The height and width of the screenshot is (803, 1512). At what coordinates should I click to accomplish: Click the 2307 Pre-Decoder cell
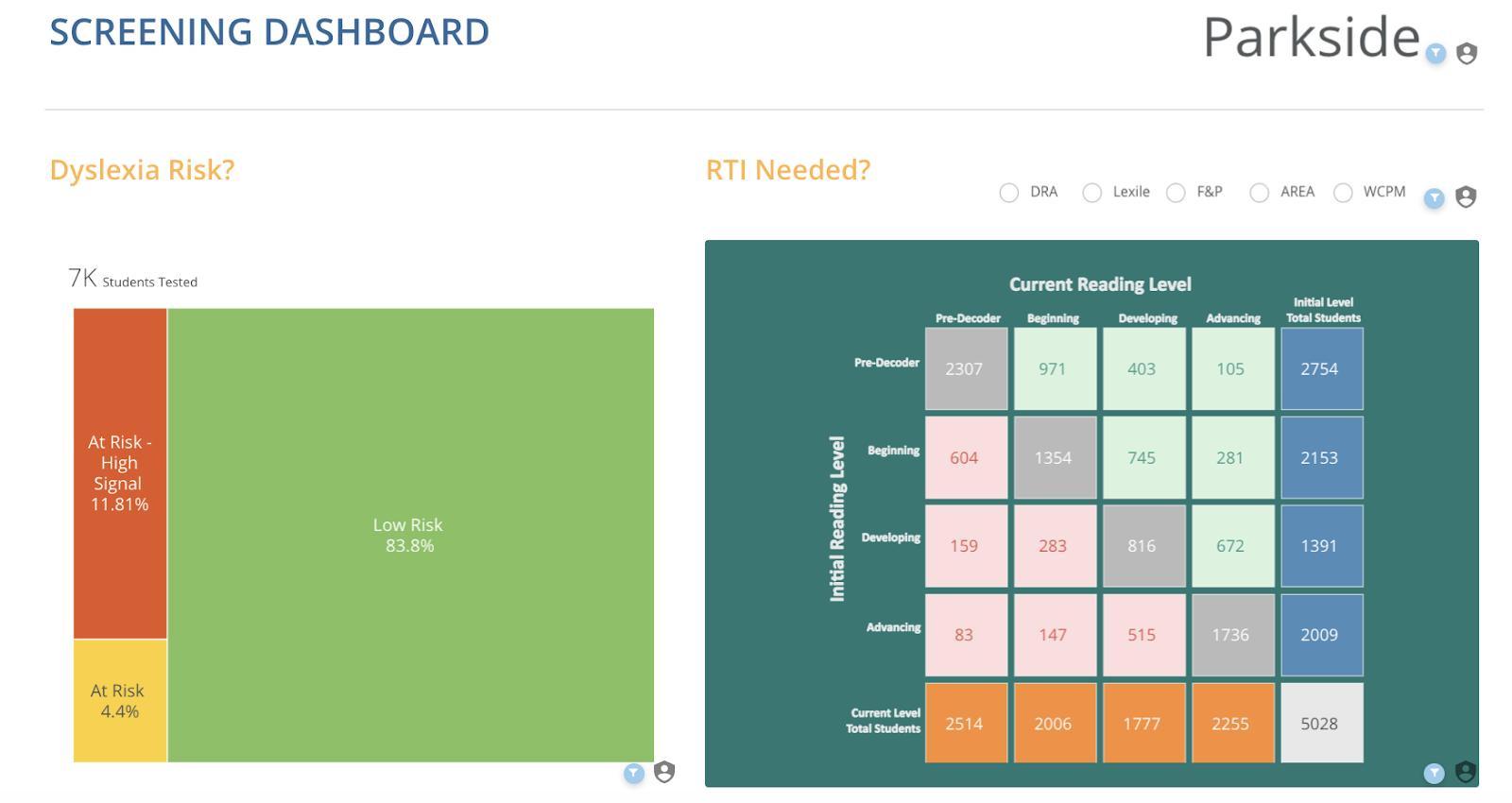[x=966, y=368]
